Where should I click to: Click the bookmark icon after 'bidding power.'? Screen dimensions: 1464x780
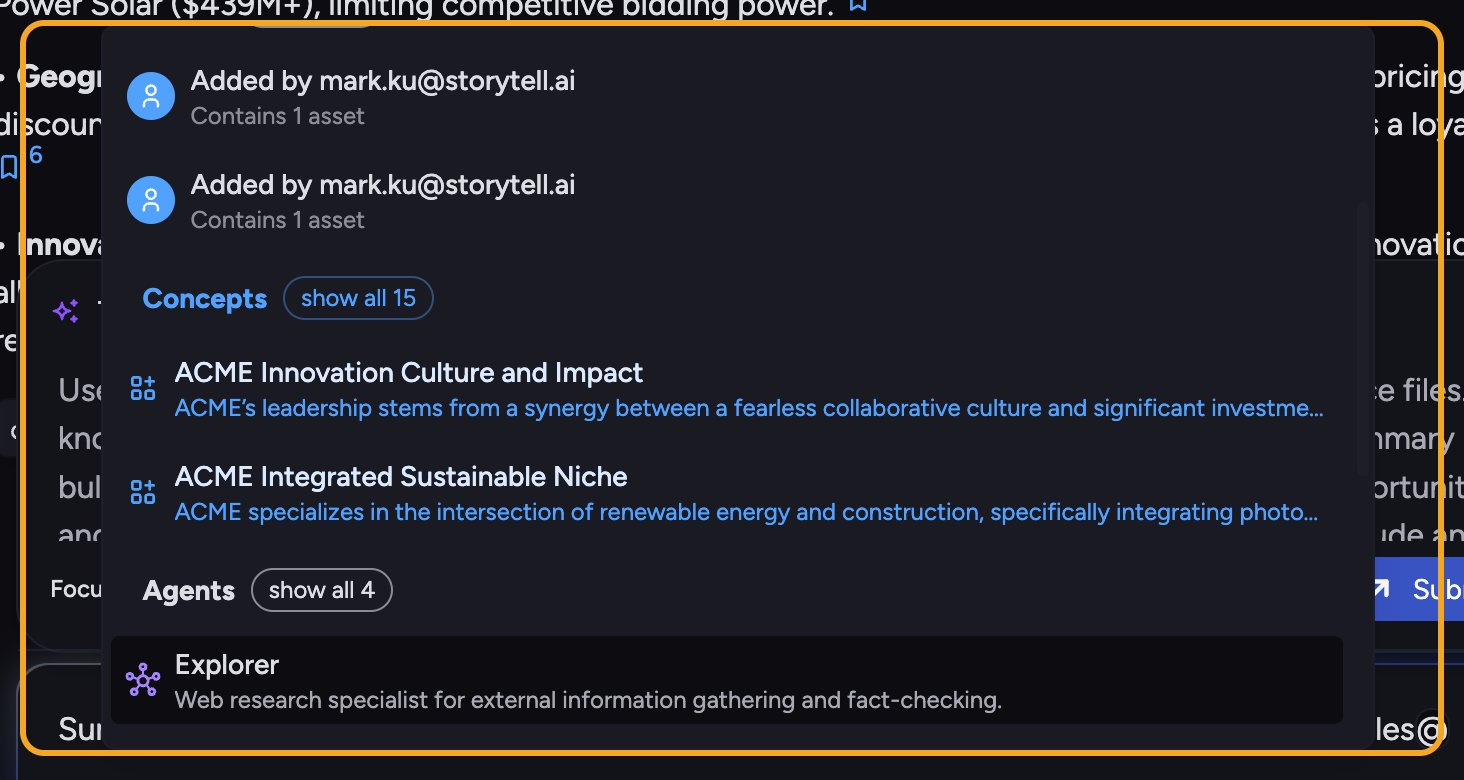(x=858, y=5)
